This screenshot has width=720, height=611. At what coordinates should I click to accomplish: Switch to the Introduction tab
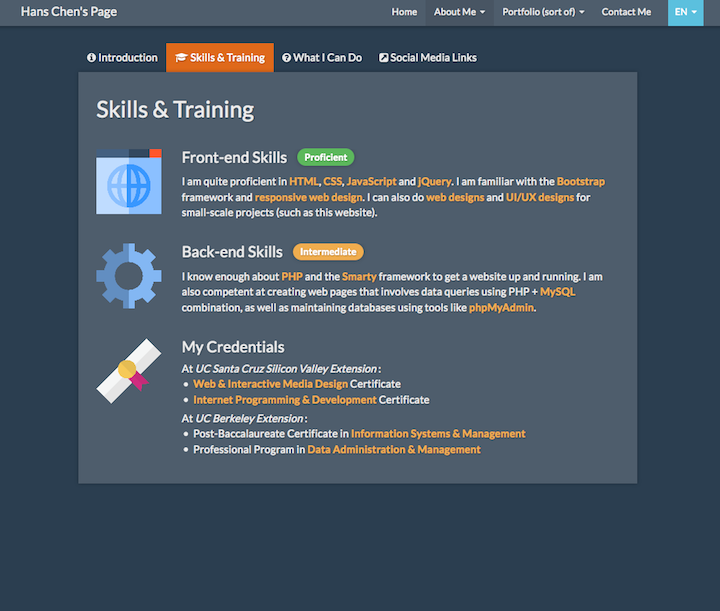(x=122, y=58)
